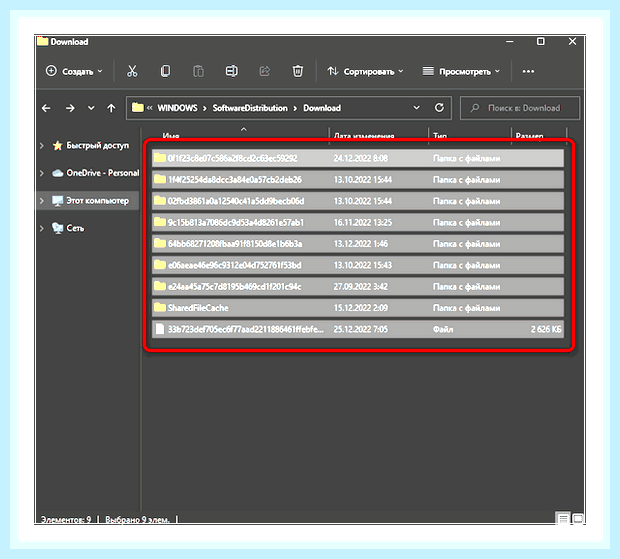This screenshot has width=620, height=559.
Task: Open the three-dots more options menu
Action: 528,72
